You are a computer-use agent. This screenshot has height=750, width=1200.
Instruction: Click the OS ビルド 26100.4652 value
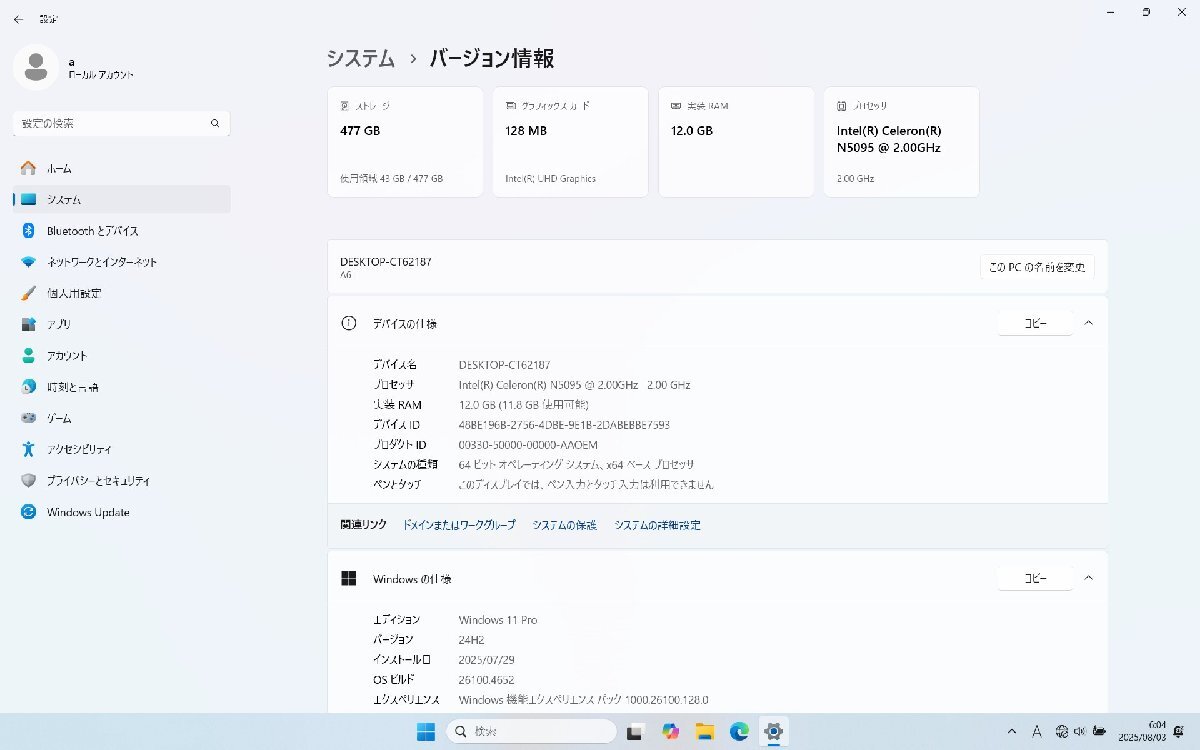pos(486,680)
